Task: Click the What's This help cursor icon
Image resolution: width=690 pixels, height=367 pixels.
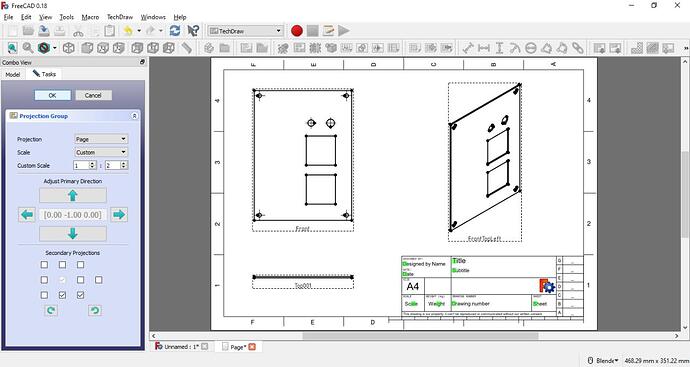Action: pos(193,30)
